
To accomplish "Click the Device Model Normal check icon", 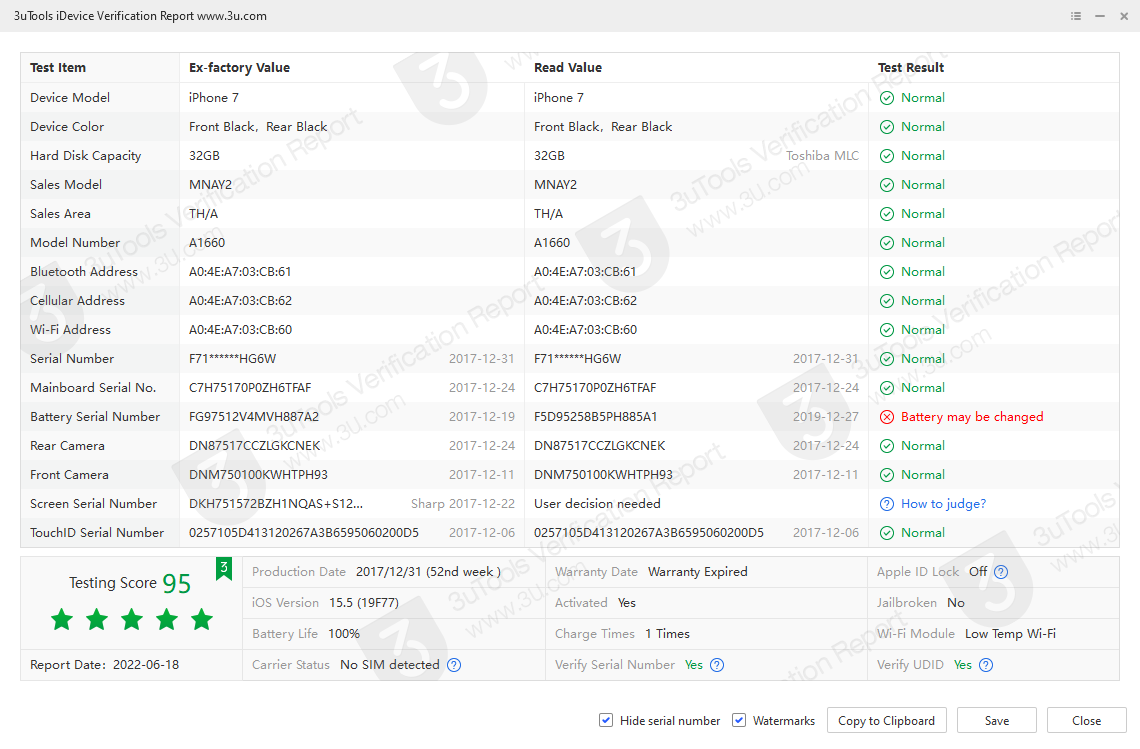I will pos(886,98).
